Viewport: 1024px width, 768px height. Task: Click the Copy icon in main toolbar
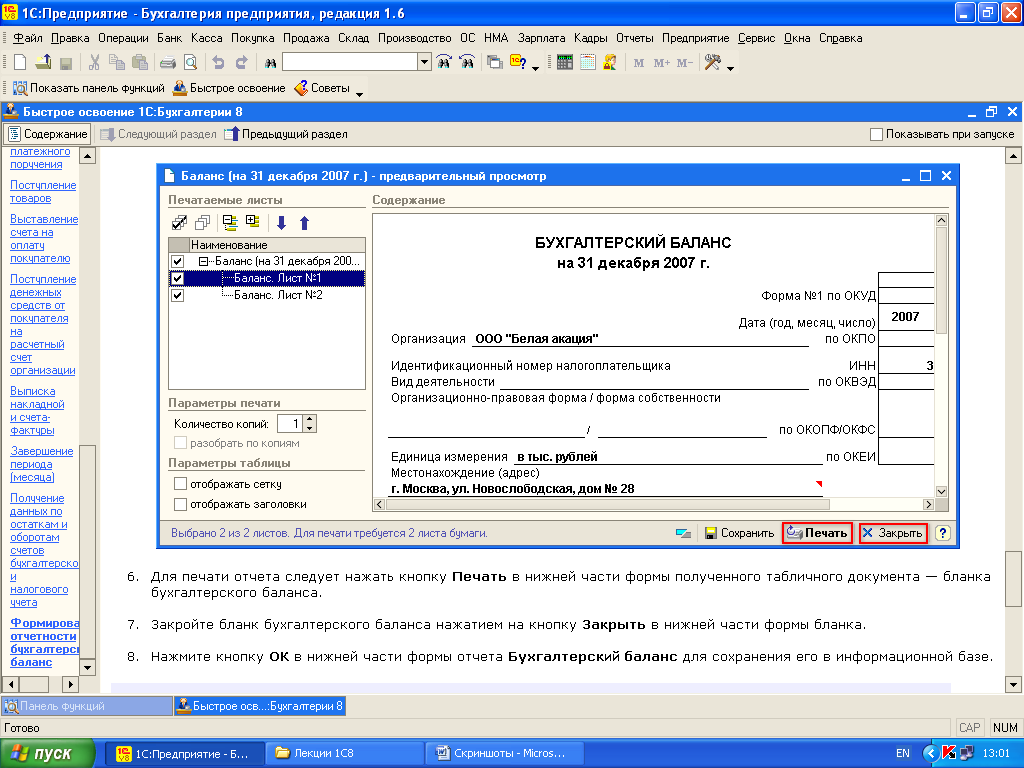tap(117, 63)
